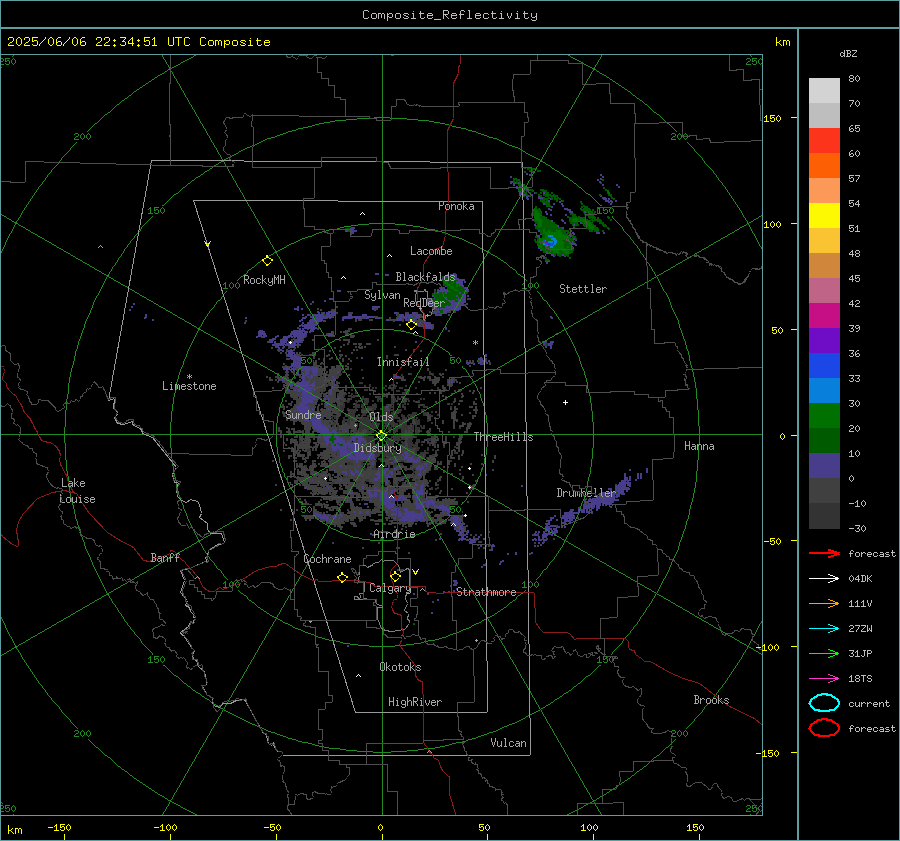Click the 0 dBZ purple swatch
The height and width of the screenshot is (841, 900).
point(824,466)
